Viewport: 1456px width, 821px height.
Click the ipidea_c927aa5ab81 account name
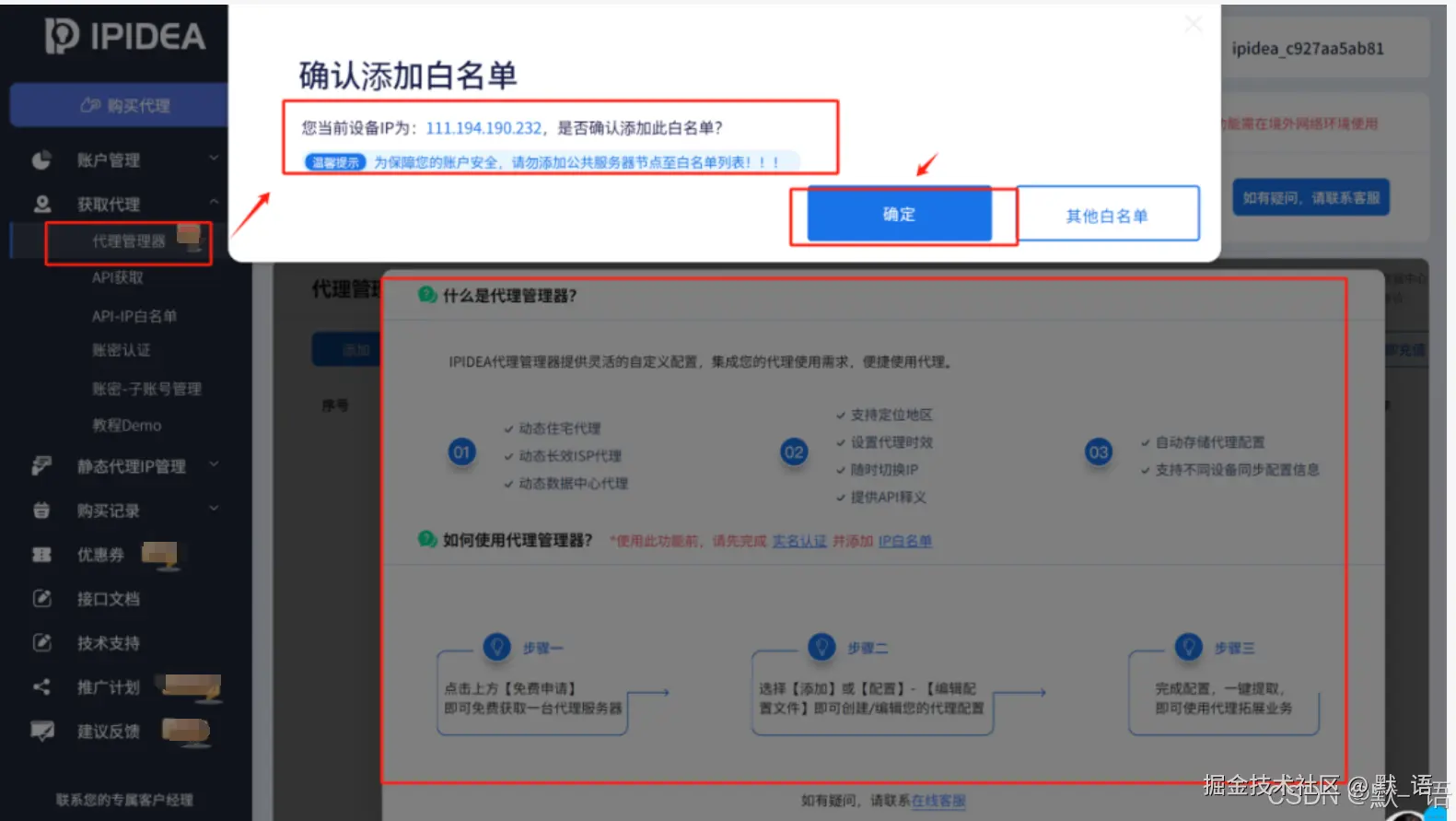tap(1308, 49)
